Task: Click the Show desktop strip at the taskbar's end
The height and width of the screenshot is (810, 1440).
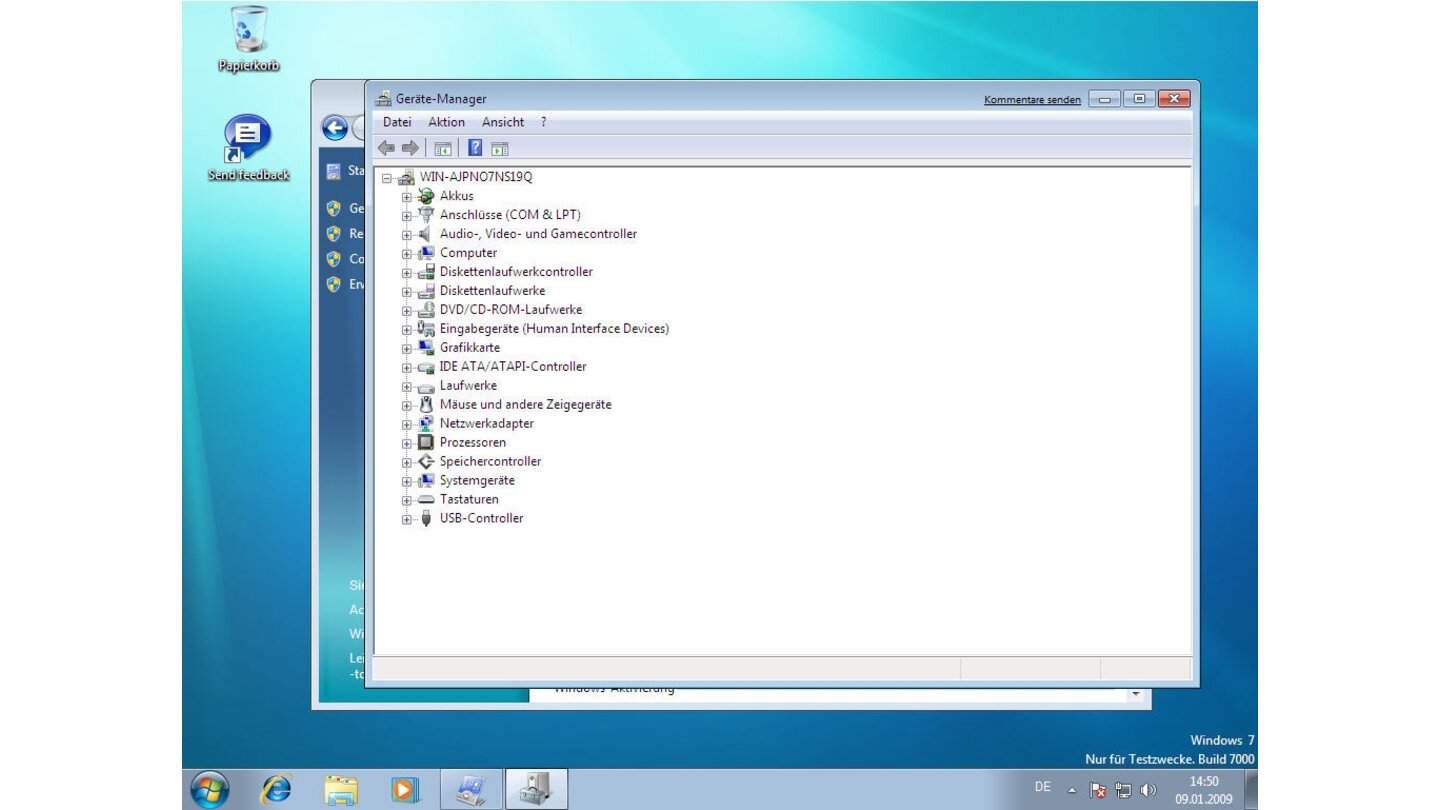Action: (x=1250, y=790)
